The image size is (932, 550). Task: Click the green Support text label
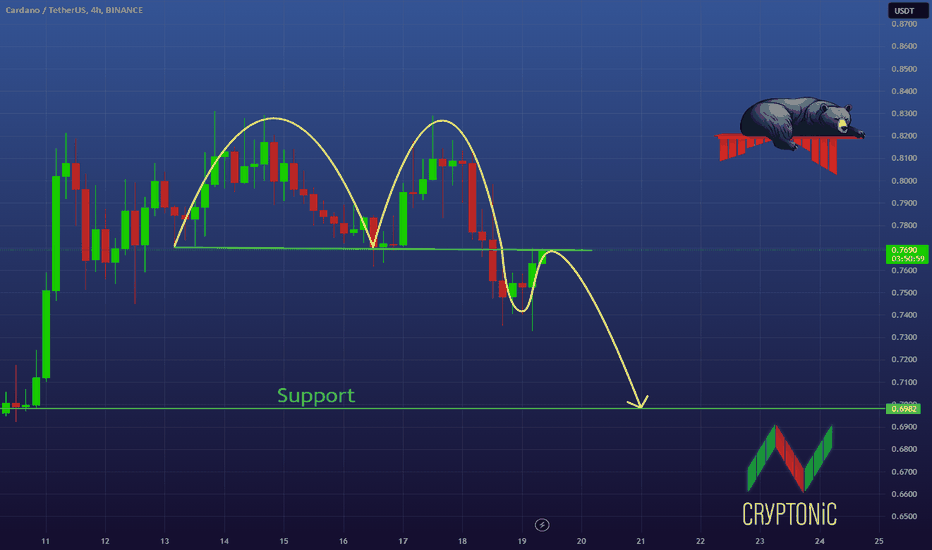point(316,395)
